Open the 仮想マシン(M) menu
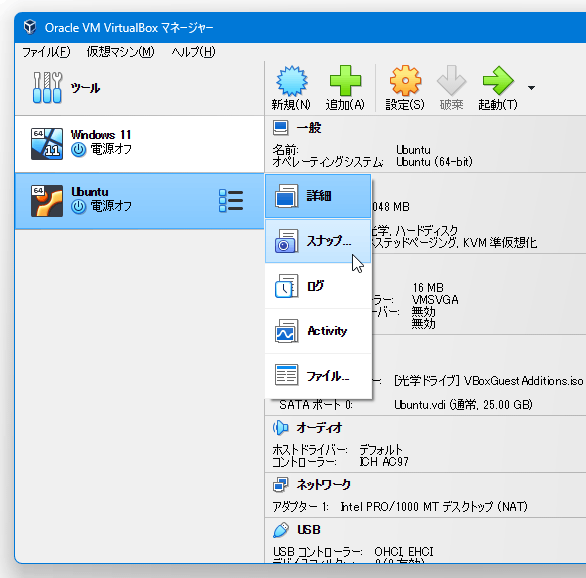The height and width of the screenshot is (578, 586). [120, 52]
